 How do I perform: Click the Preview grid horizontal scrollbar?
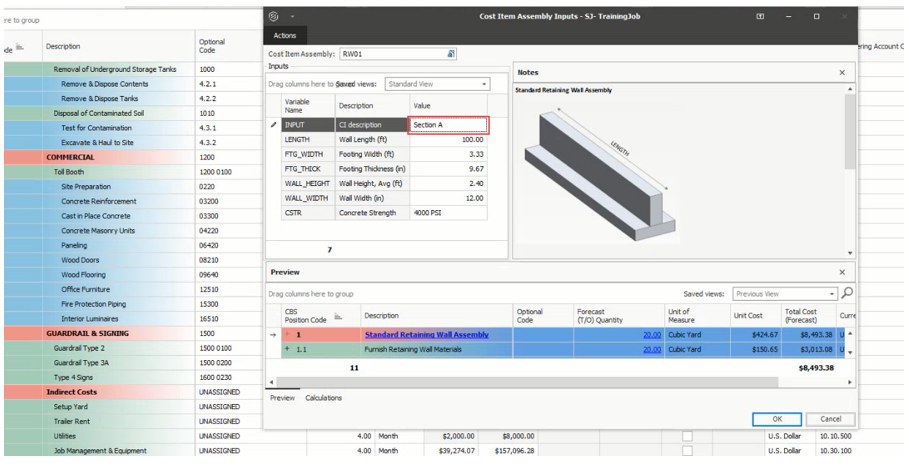[x=560, y=382]
